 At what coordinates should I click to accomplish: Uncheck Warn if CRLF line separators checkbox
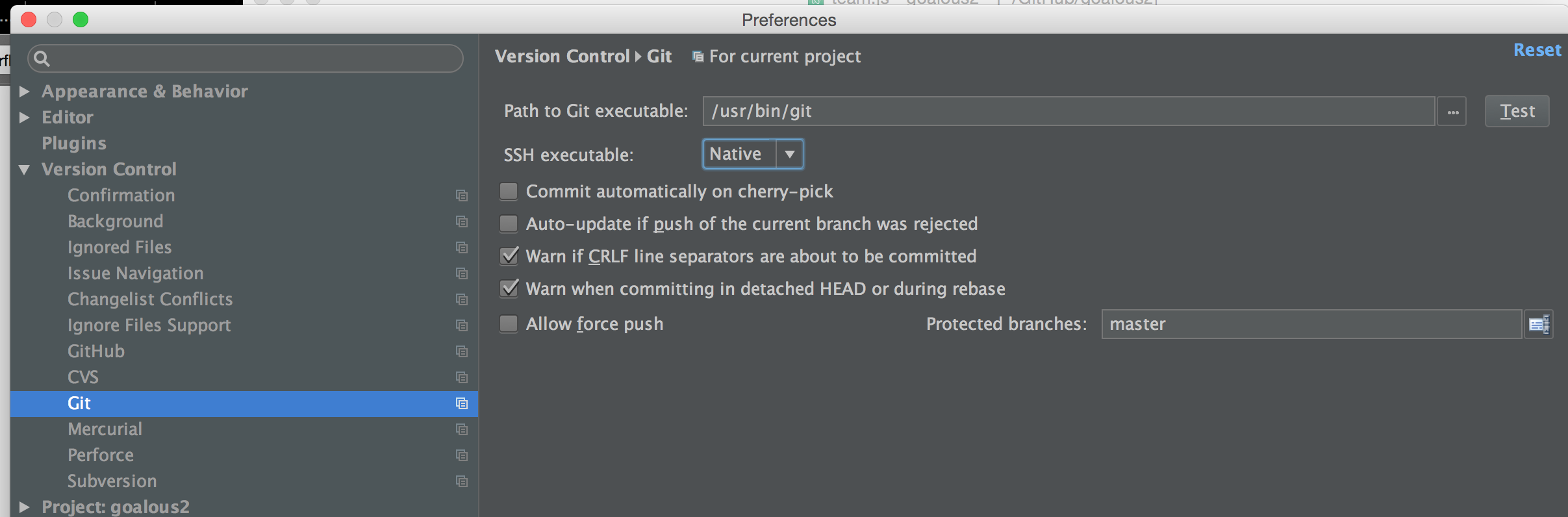coord(508,256)
